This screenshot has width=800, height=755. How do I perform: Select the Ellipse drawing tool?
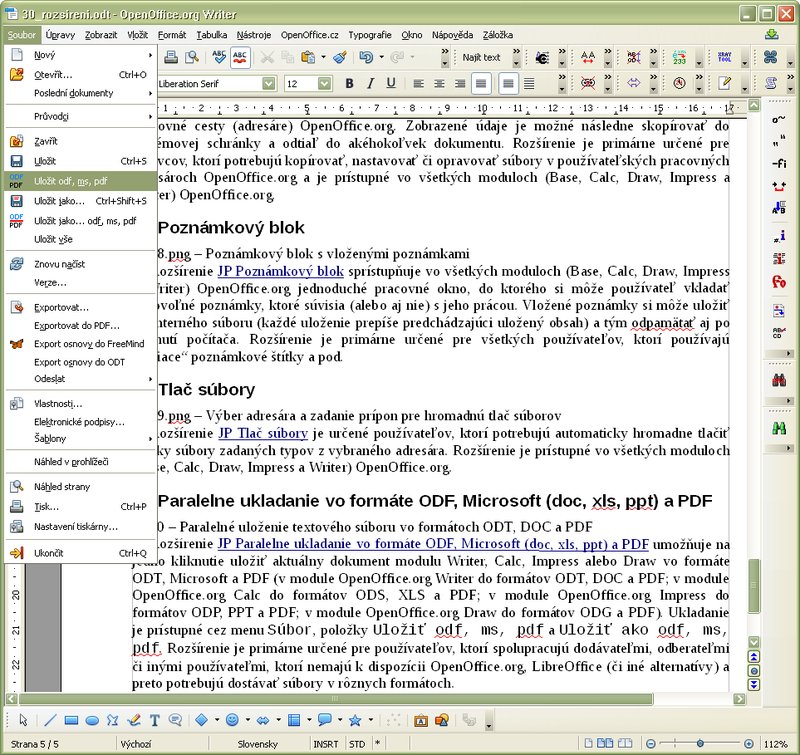tap(92, 720)
